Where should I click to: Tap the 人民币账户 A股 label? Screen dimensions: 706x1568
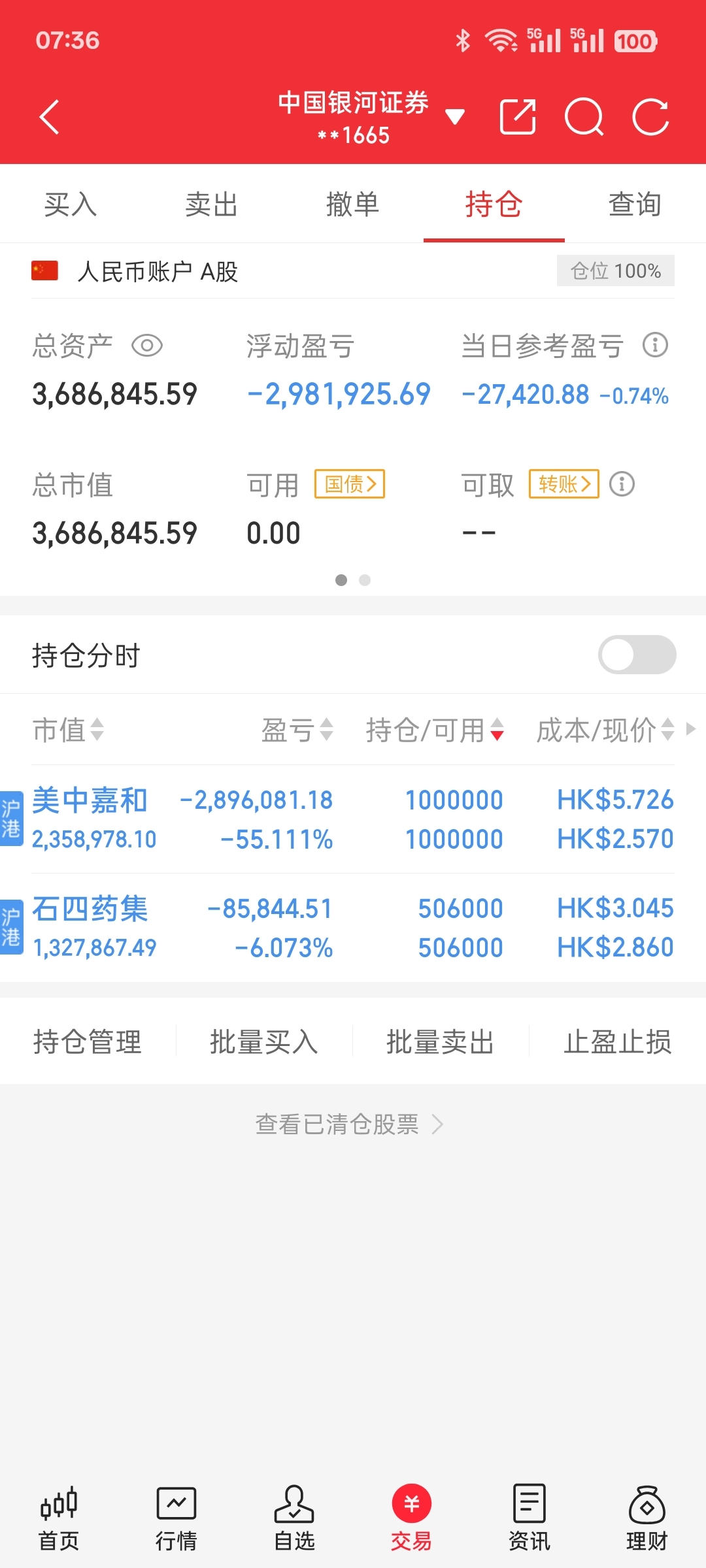[x=158, y=271]
